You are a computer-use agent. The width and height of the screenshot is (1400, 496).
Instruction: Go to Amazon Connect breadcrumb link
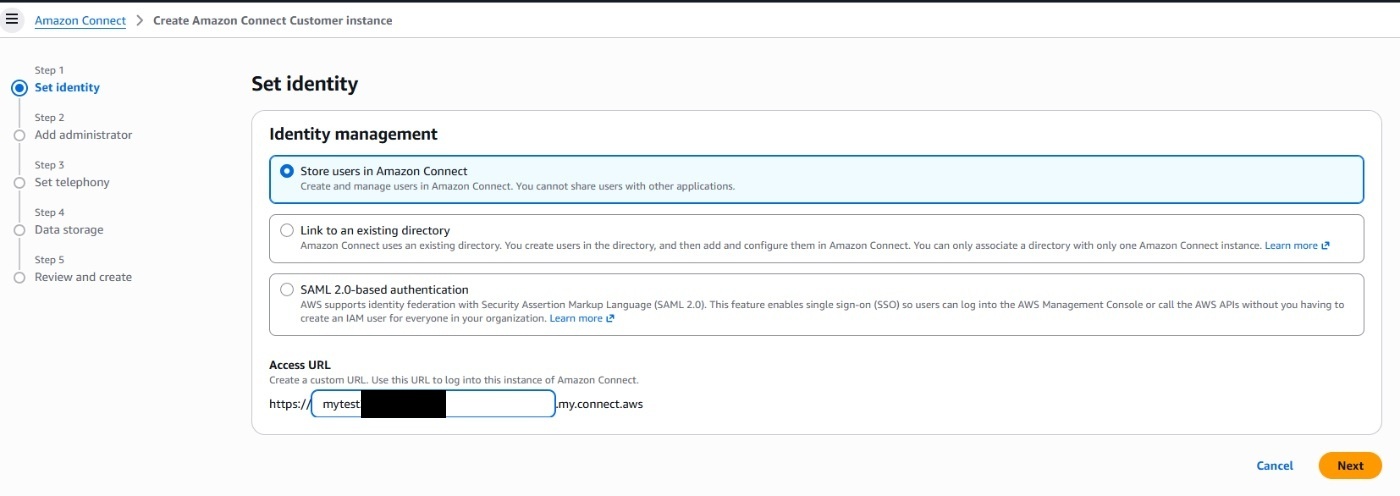click(x=80, y=20)
